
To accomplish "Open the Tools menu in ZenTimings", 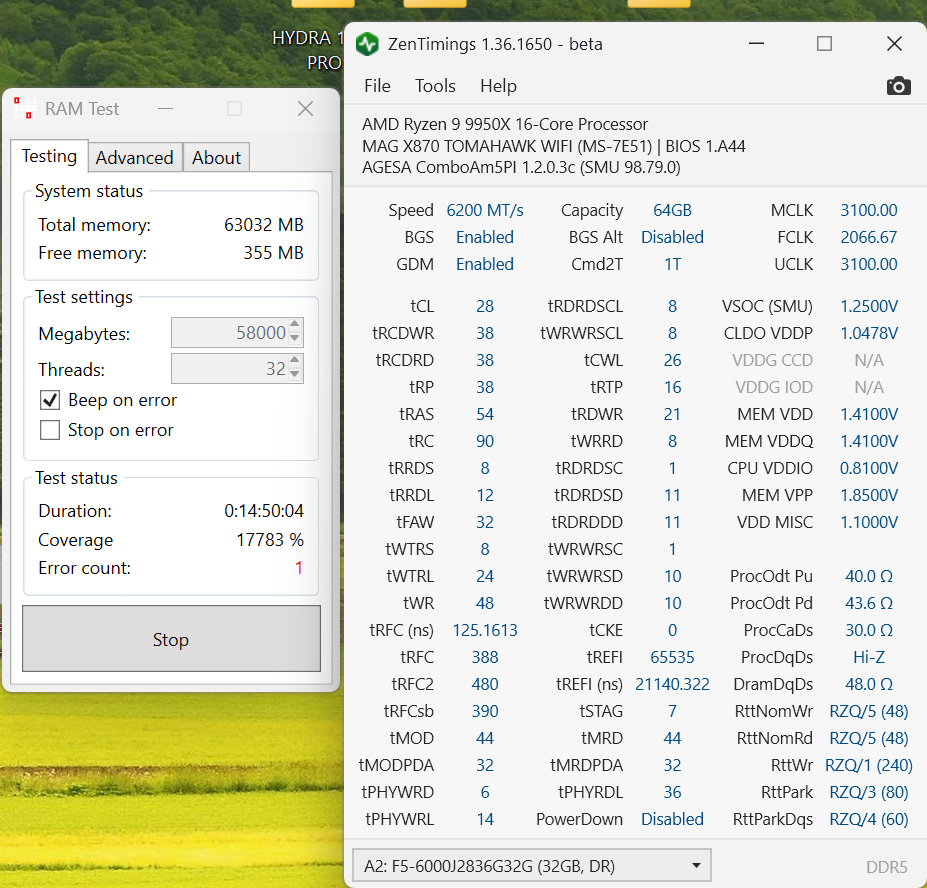I will click(x=435, y=86).
